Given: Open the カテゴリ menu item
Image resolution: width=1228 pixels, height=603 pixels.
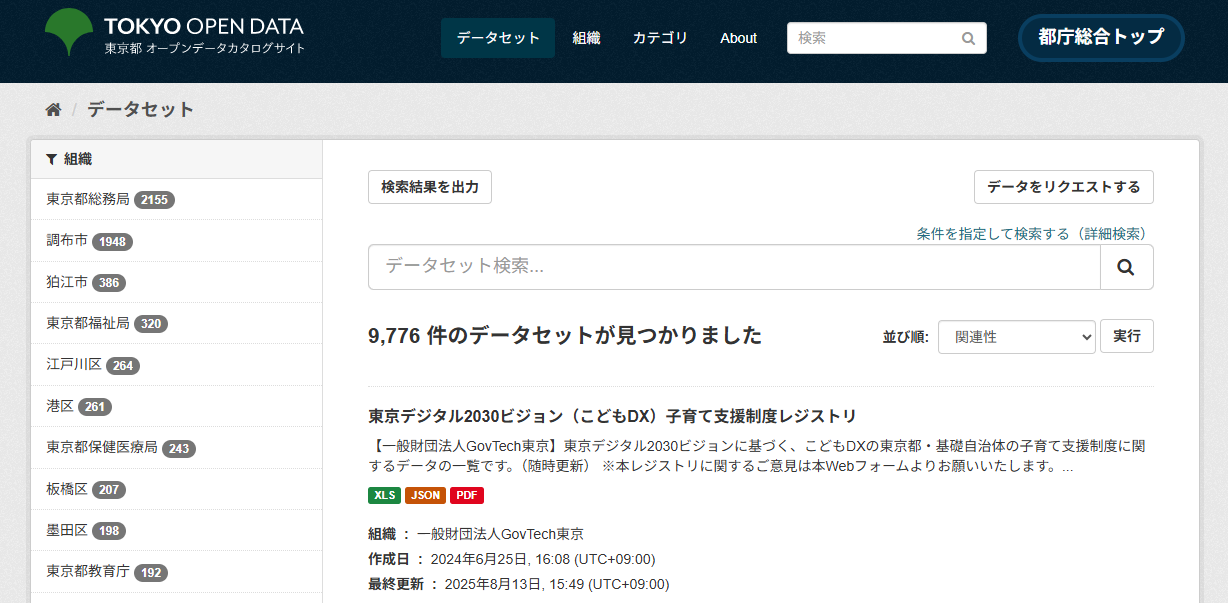Looking at the screenshot, I should pos(659,37).
